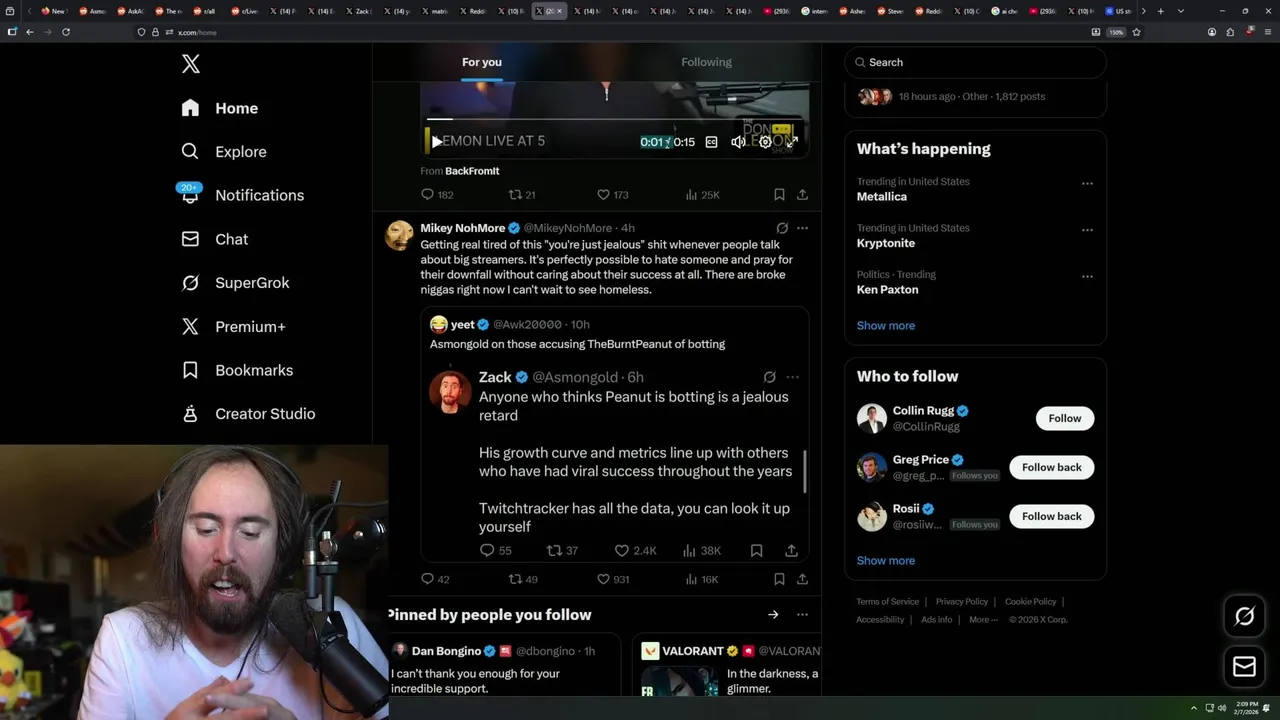Click the X logo in the sidebar
The image size is (1280, 720).
(191, 65)
